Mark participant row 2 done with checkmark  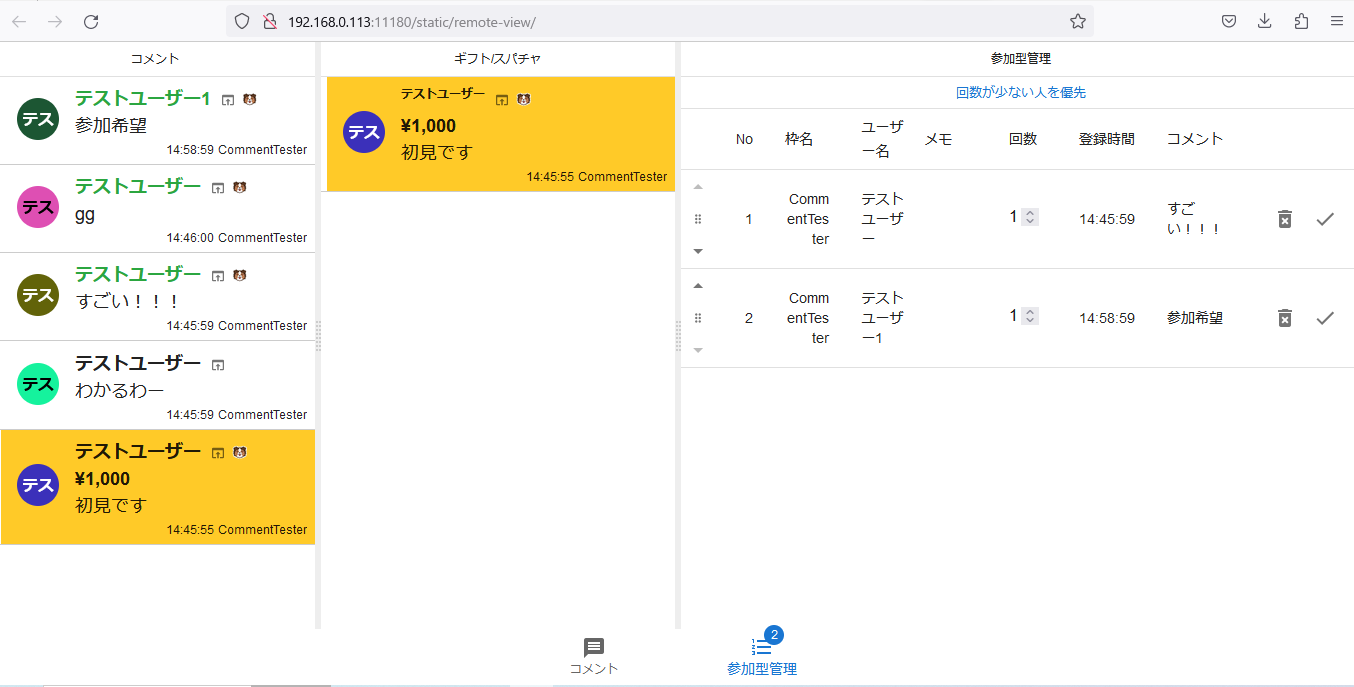(x=1325, y=318)
